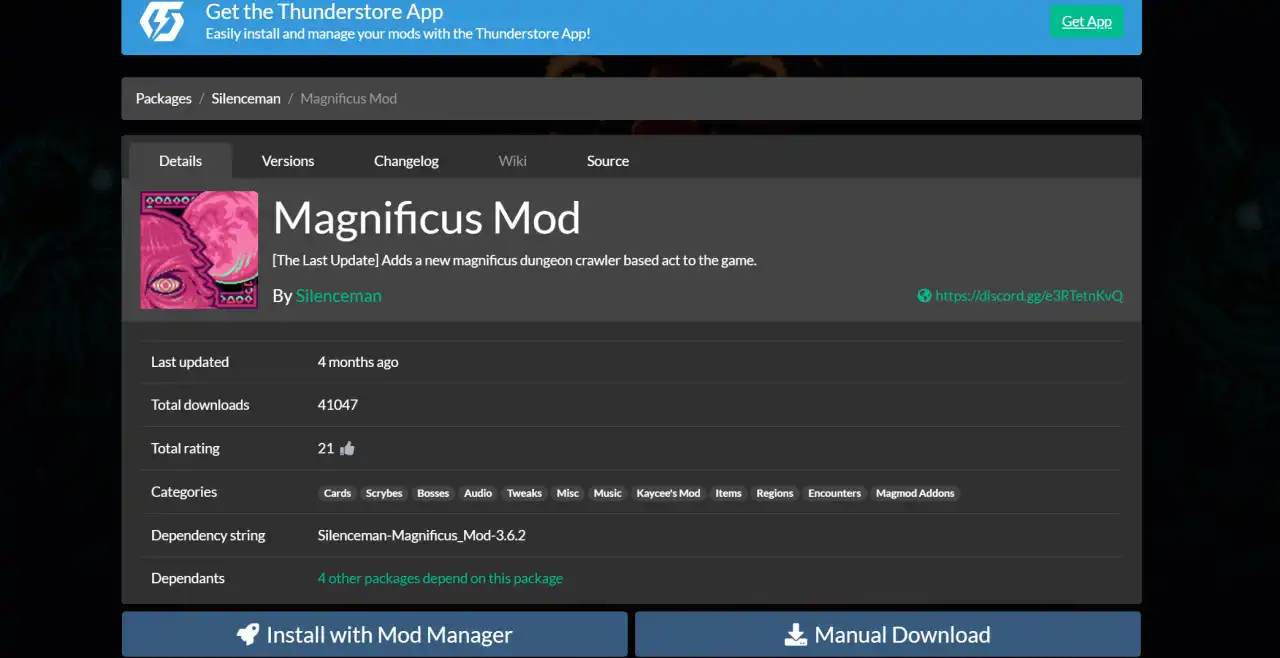Open the Magnificus Mod pink artwork thumbnail
The height and width of the screenshot is (658, 1280).
[199, 250]
